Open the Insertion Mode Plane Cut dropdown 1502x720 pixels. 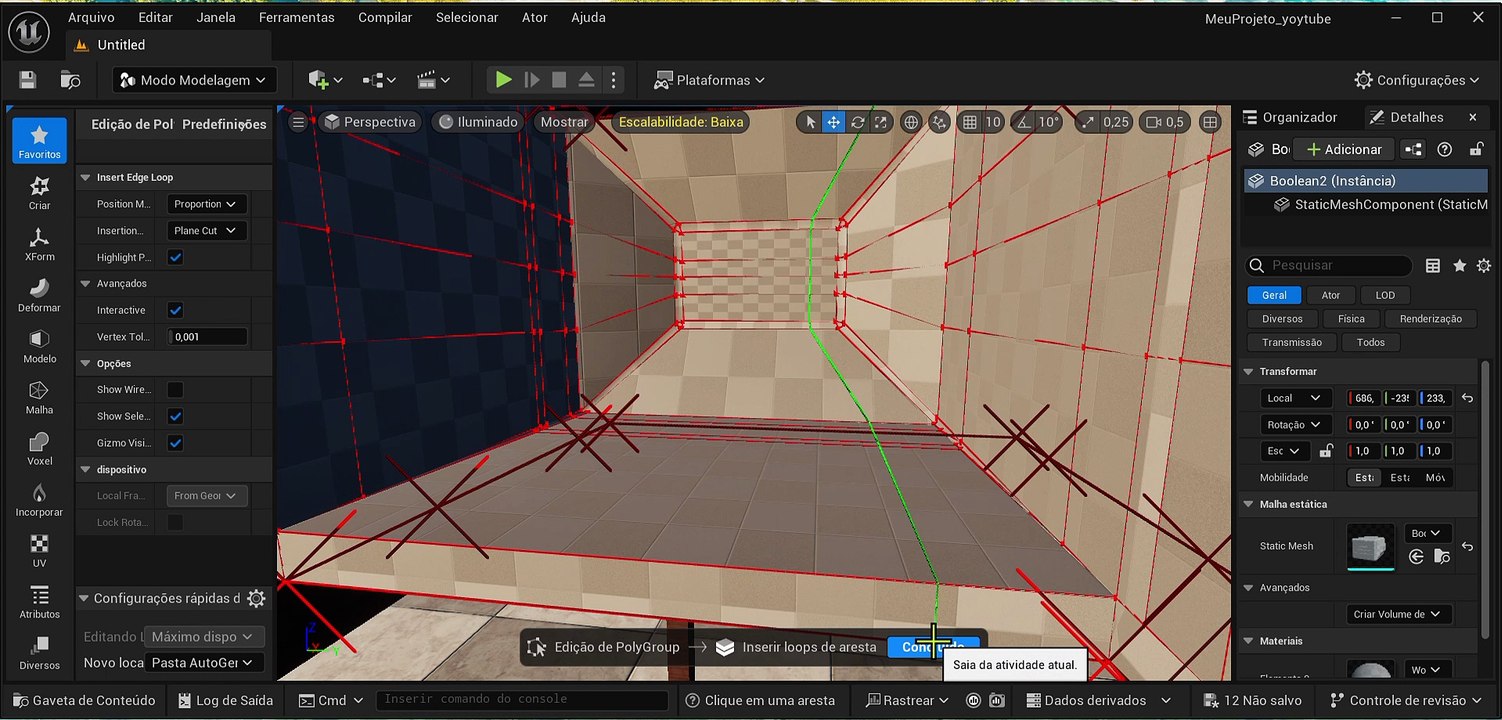(x=205, y=230)
